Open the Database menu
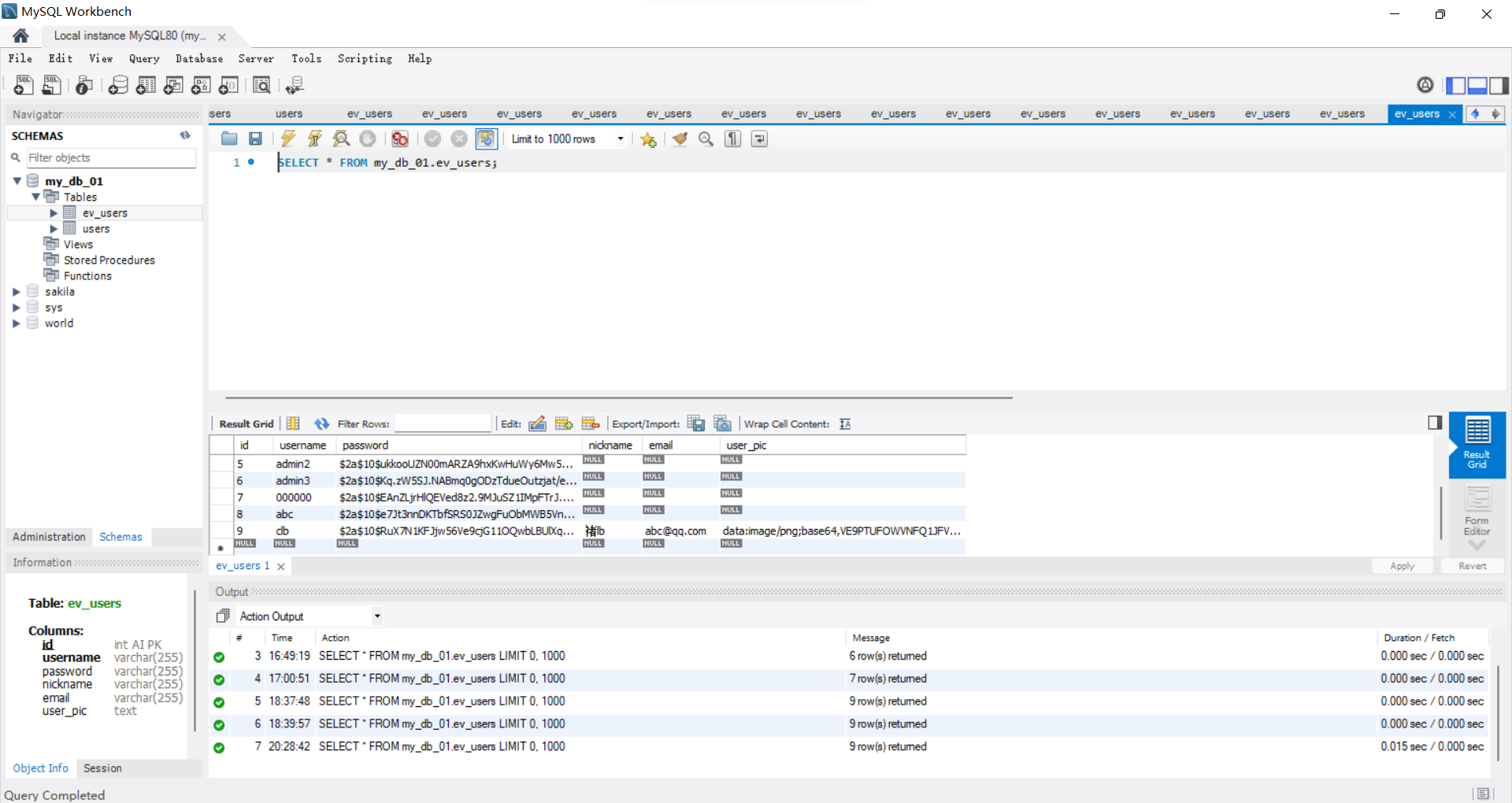 (x=199, y=58)
